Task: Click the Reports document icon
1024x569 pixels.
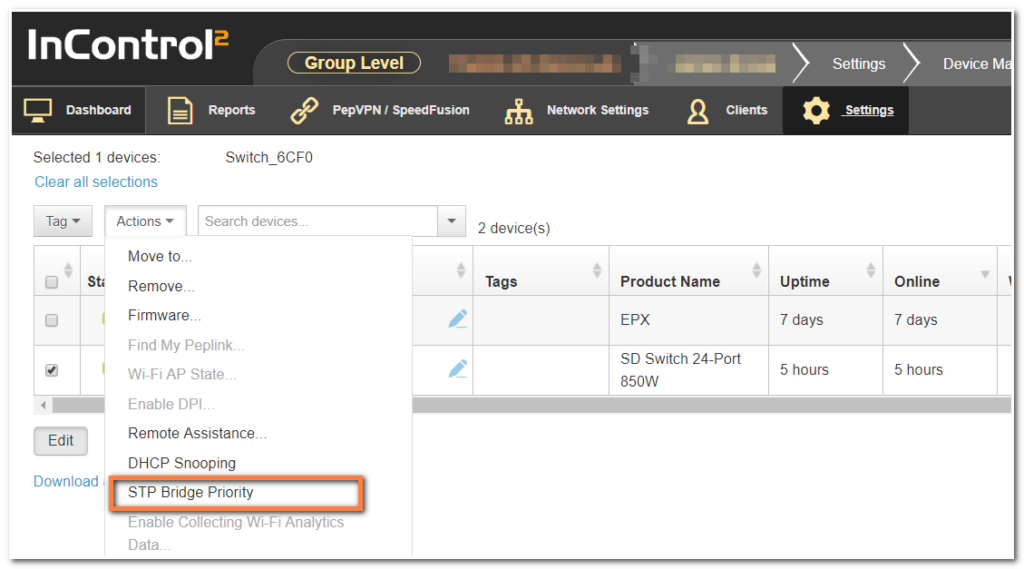Action: 180,110
